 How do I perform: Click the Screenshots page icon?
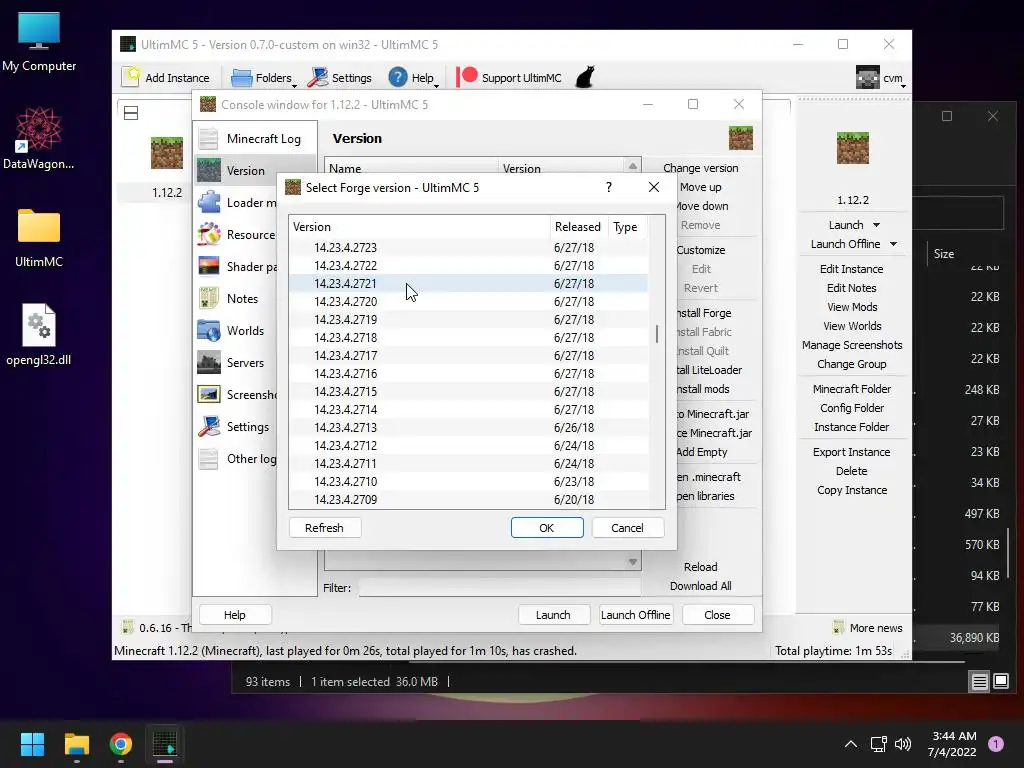[x=209, y=394]
